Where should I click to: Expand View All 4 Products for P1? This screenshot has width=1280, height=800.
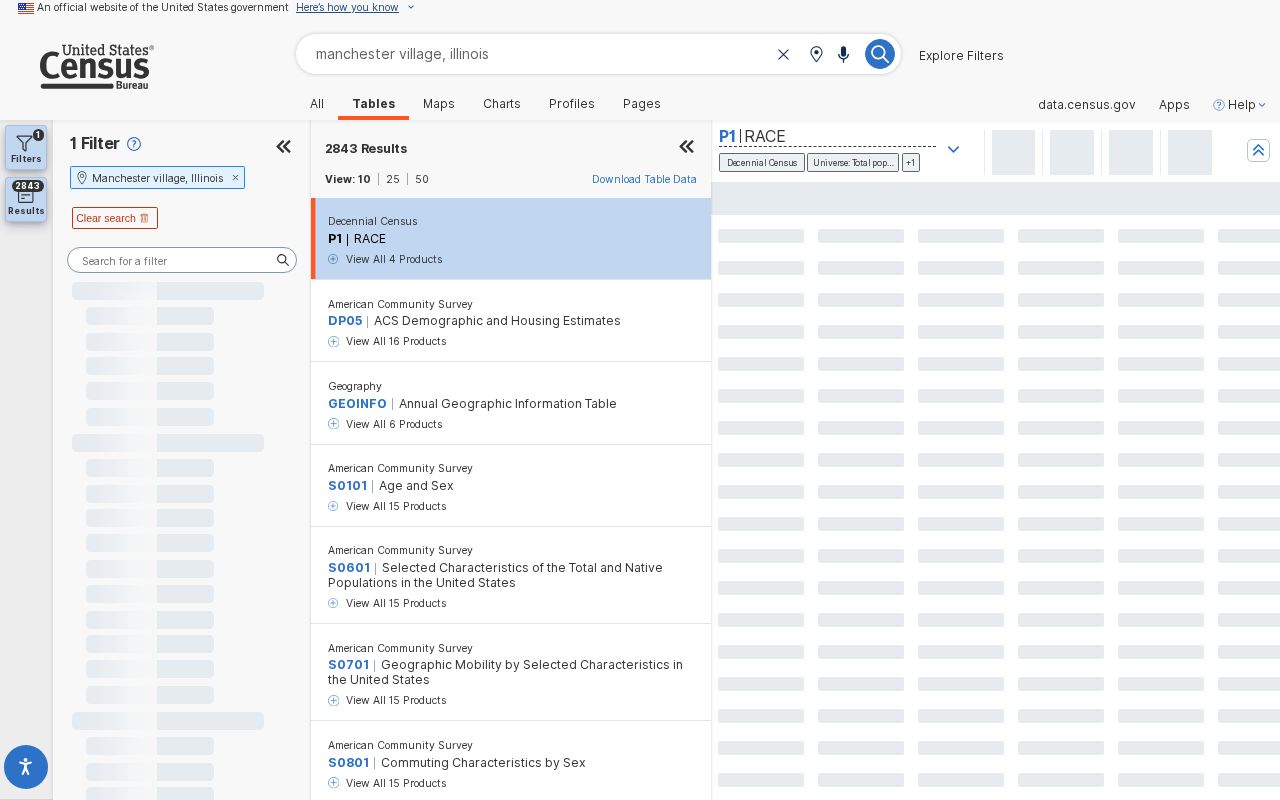tap(385, 259)
